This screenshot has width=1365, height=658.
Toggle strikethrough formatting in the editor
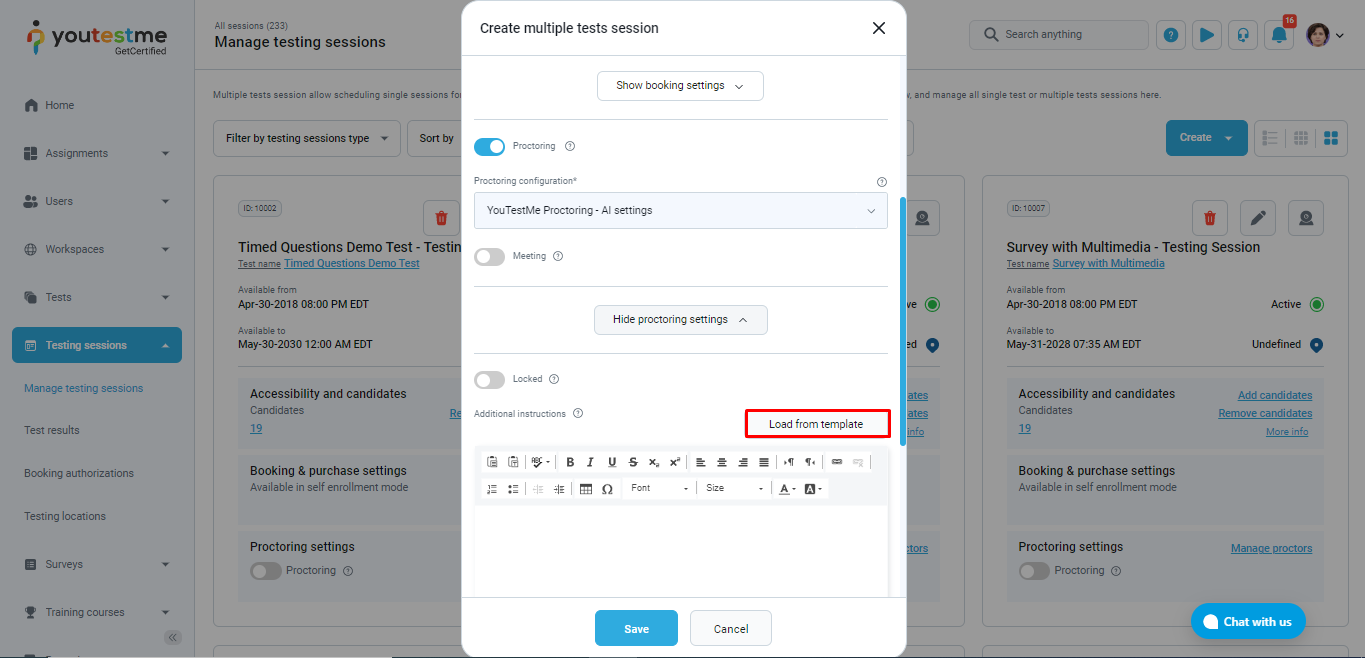click(x=633, y=462)
